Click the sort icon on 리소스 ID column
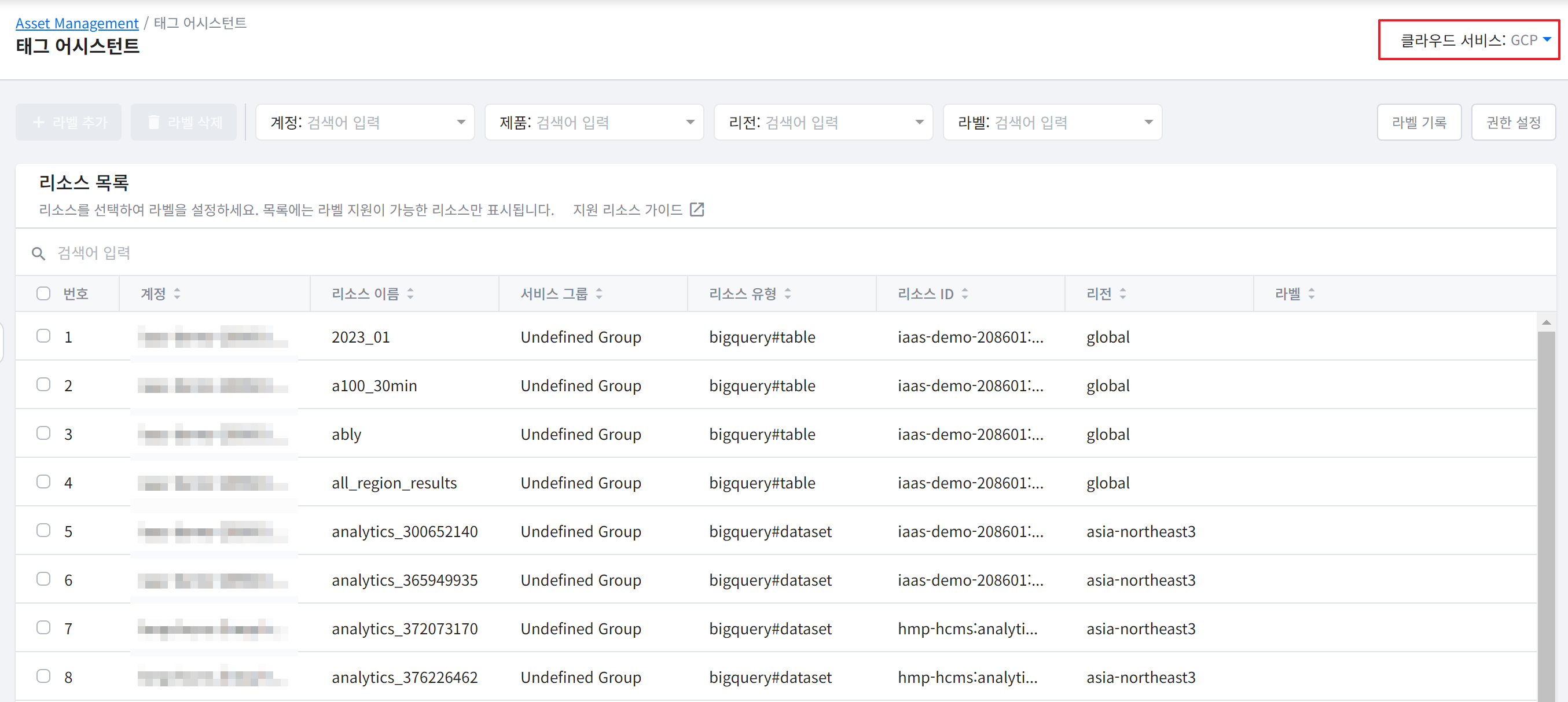 (x=965, y=294)
